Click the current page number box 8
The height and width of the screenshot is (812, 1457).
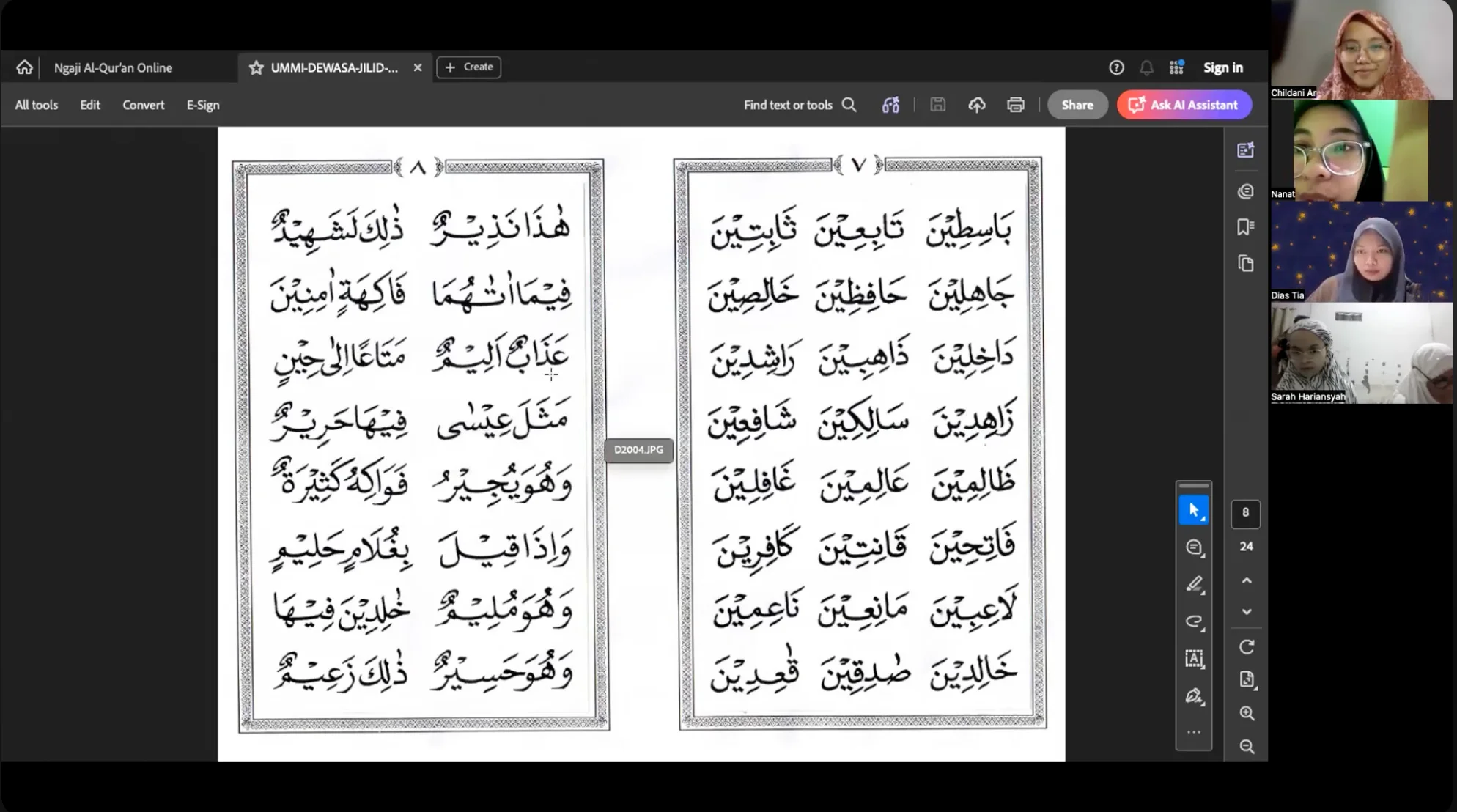pos(1245,513)
